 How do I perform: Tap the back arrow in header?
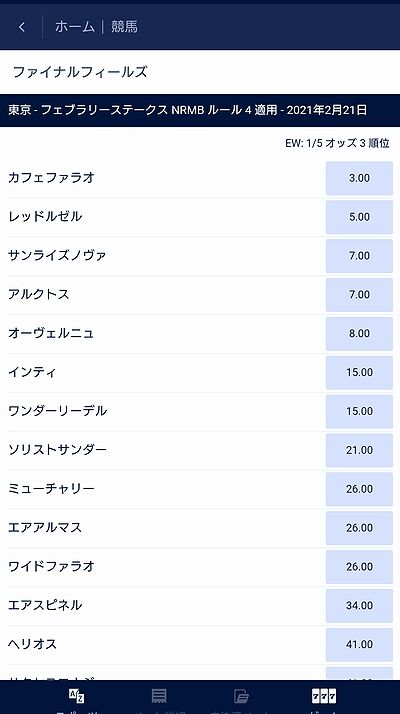tap(21, 27)
